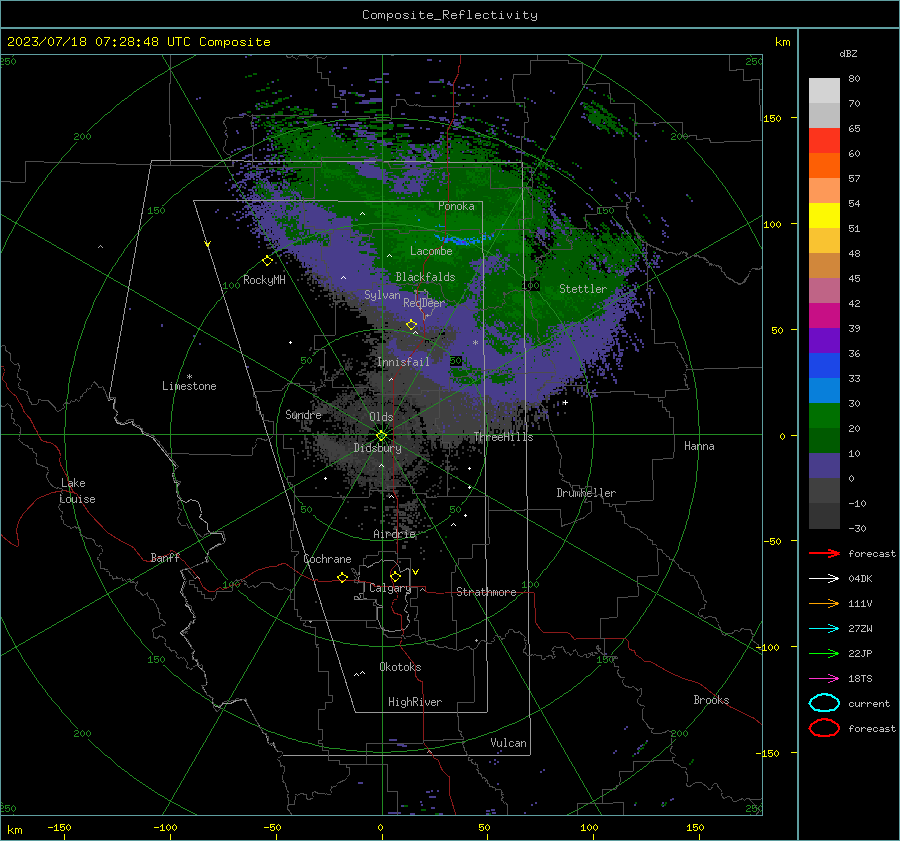Click the word current in legend
The width and height of the screenshot is (900, 841).
tap(869, 703)
